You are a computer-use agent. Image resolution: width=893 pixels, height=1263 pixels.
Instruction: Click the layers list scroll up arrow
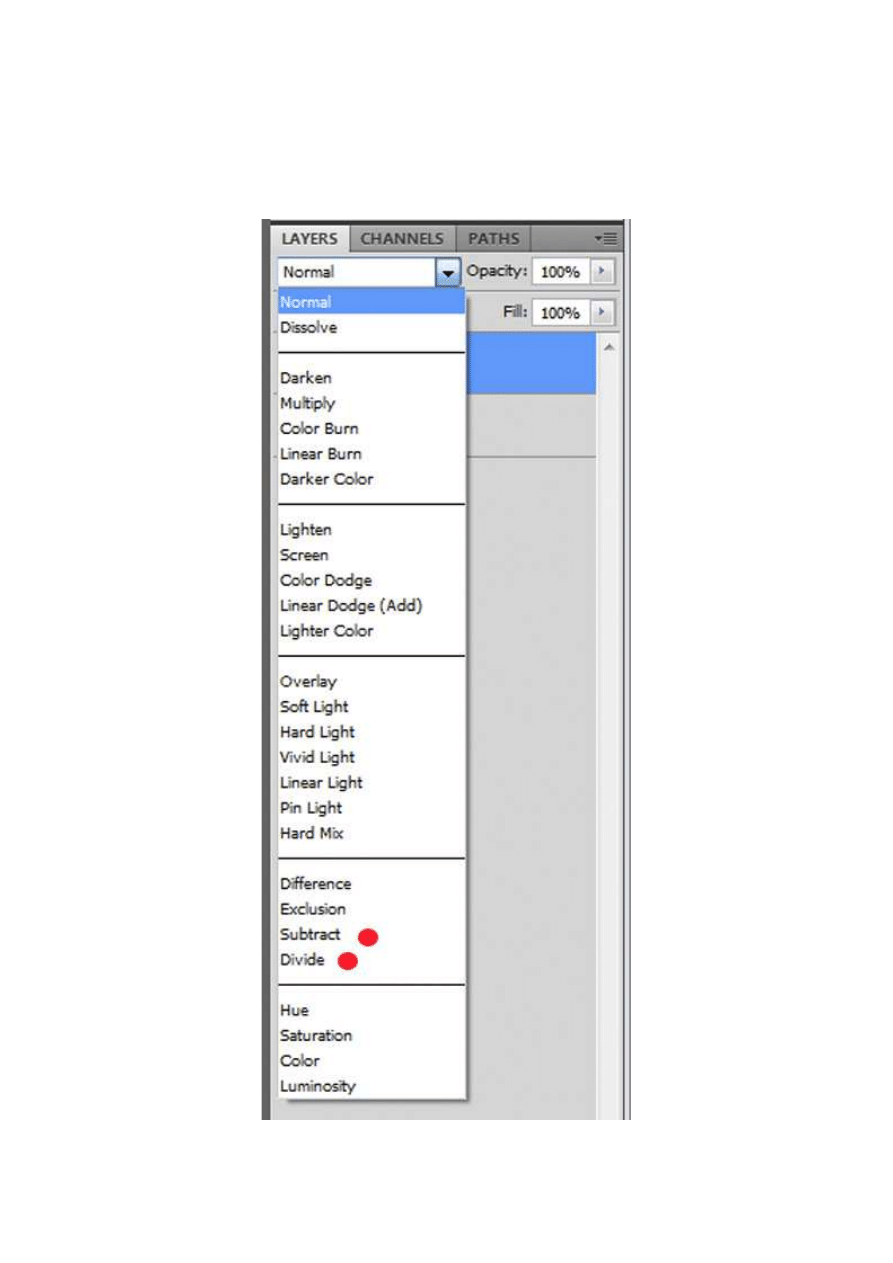pos(608,347)
